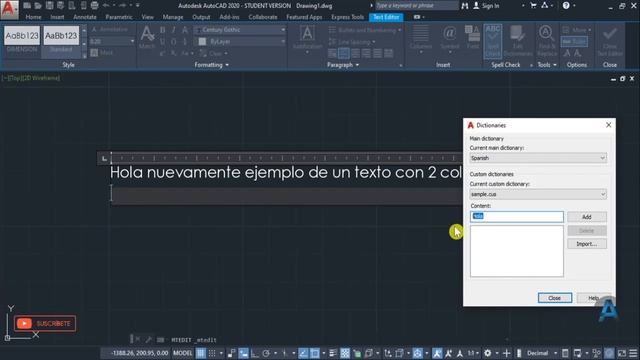
Task: Click Edit Dictionaries in the Spell Check panel
Action: [x=518, y=41]
